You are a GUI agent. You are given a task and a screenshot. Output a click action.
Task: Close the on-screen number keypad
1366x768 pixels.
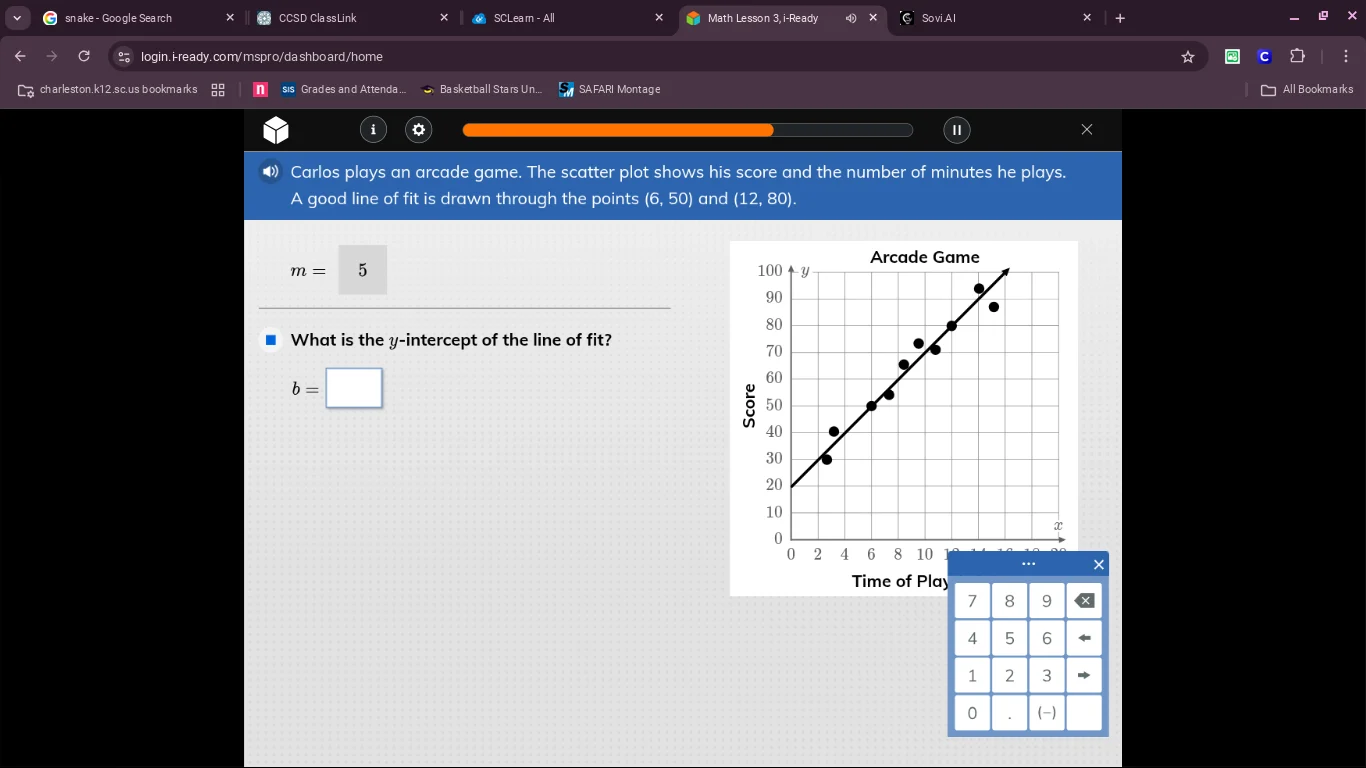click(x=1098, y=565)
